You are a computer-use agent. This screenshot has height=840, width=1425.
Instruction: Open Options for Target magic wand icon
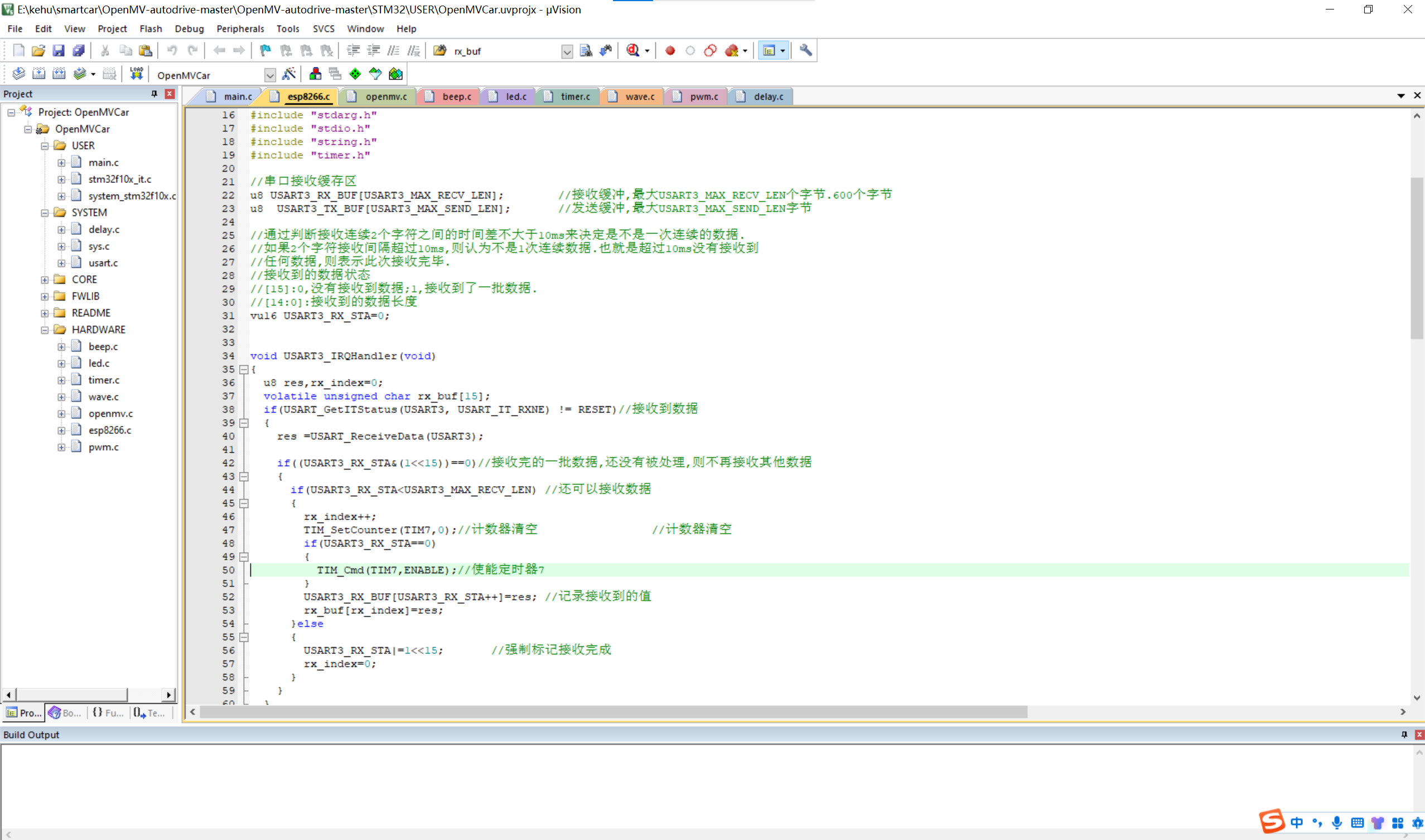point(288,74)
